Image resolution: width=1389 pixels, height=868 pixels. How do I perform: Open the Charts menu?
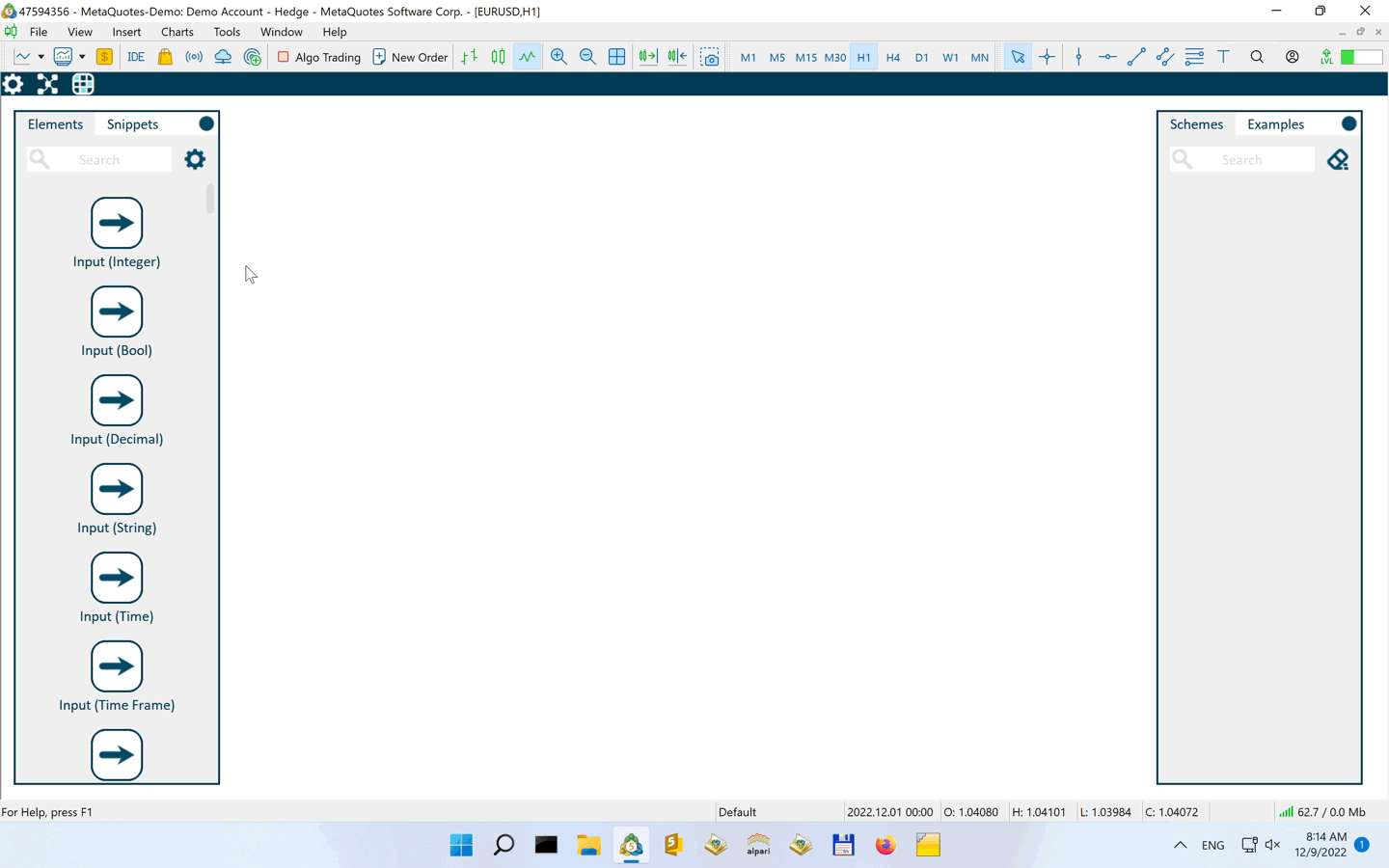(177, 32)
